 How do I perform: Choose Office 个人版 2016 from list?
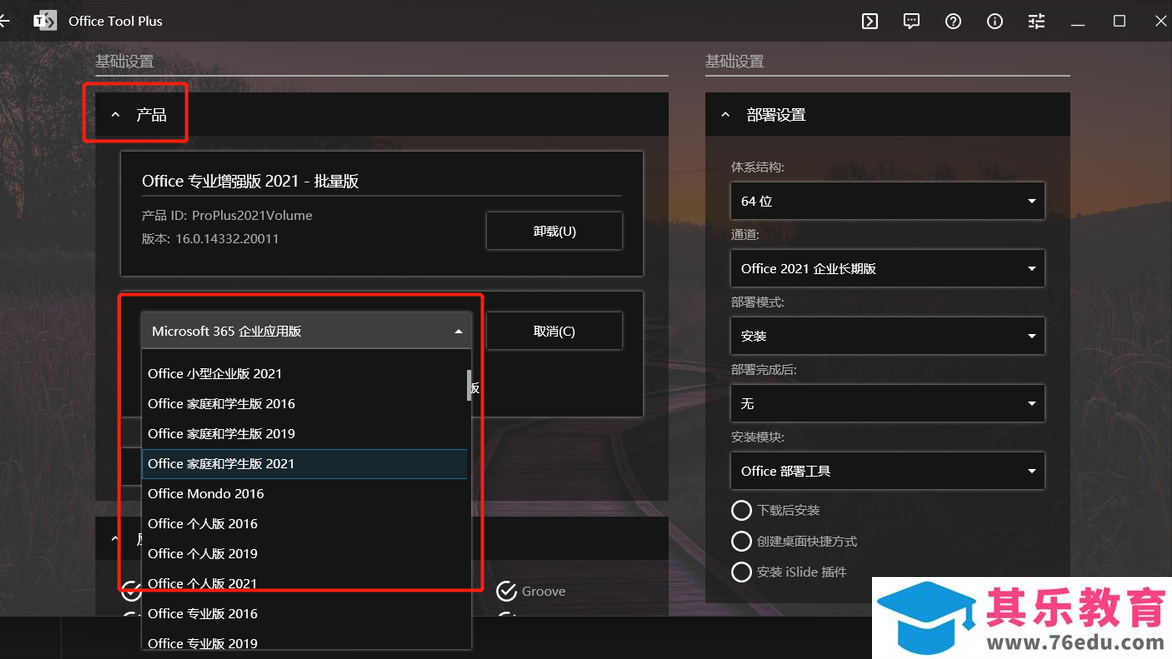[x=304, y=523]
